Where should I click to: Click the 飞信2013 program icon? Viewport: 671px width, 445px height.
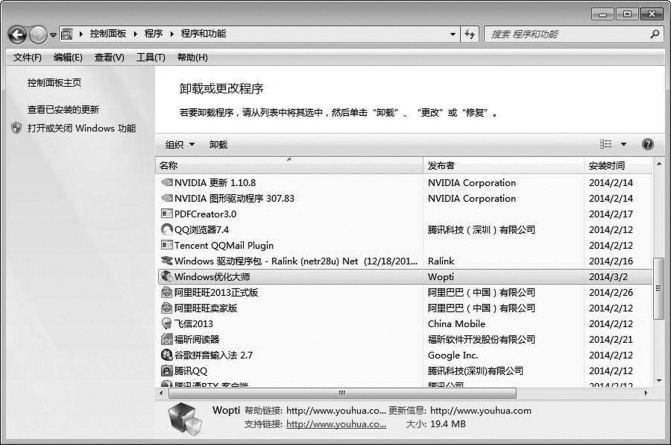tap(166, 324)
